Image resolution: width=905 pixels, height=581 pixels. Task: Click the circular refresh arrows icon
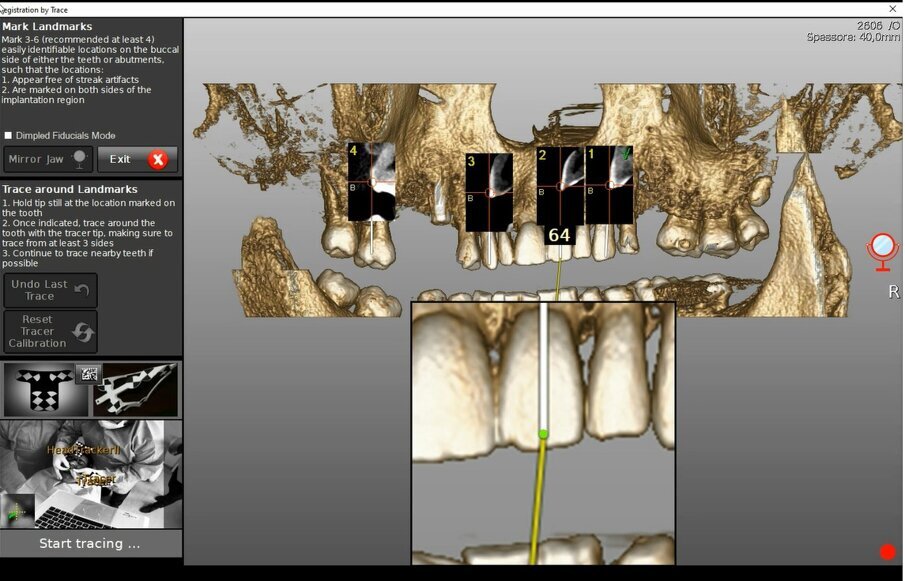click(x=83, y=332)
